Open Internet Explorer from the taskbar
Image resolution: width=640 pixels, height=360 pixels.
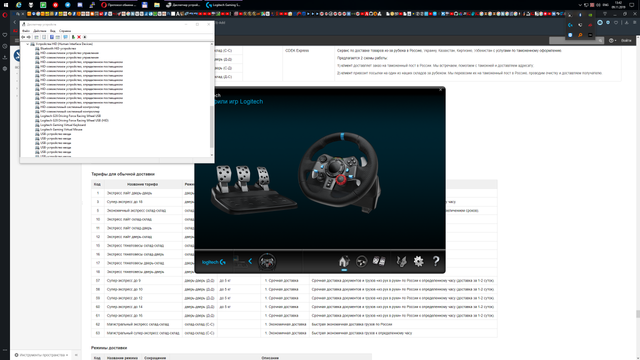(x=18, y=5)
